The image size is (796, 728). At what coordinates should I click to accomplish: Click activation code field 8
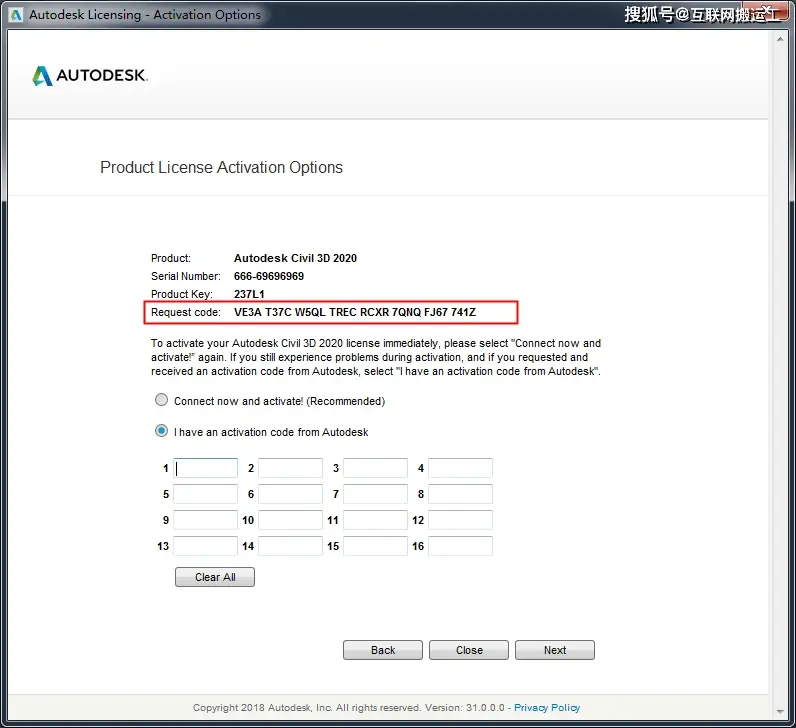tap(460, 494)
